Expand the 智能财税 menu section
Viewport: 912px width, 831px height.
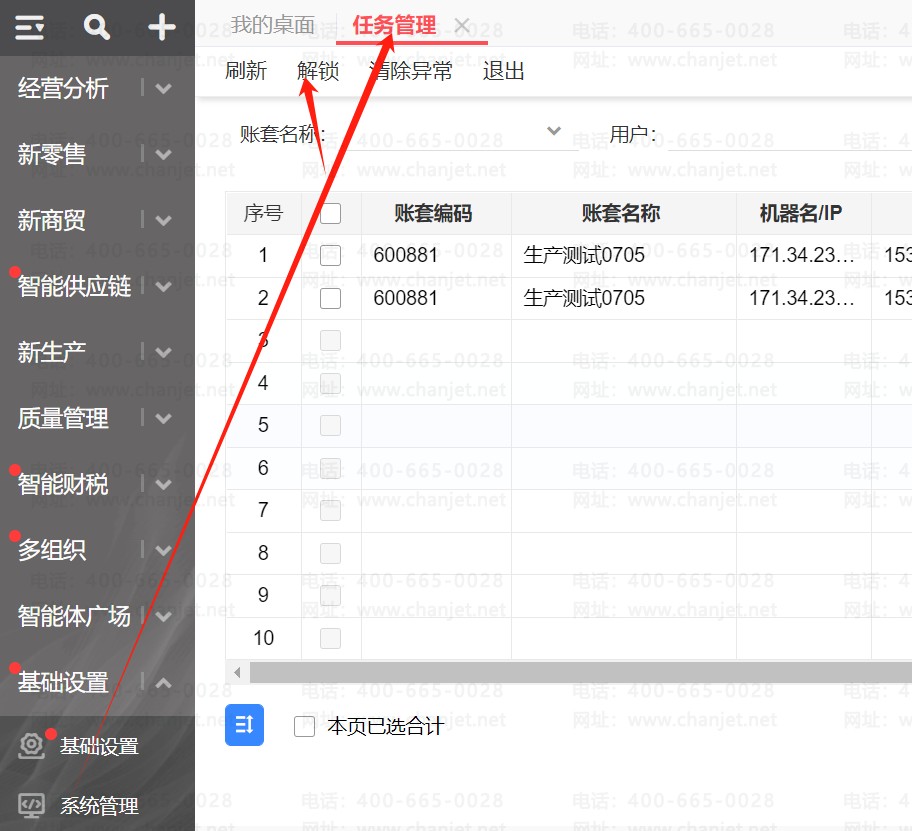tap(164, 486)
